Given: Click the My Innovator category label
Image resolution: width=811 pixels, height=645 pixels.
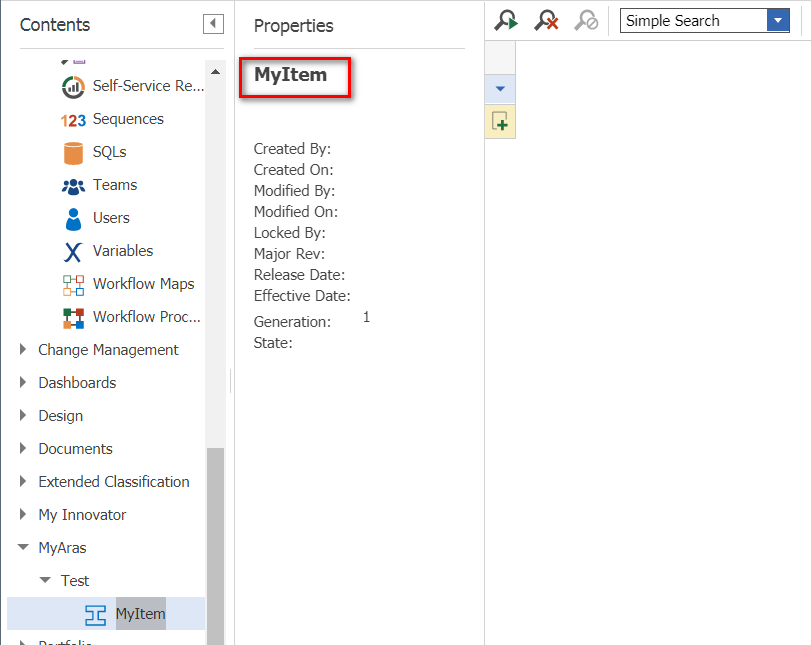Looking at the screenshot, I should point(82,515).
